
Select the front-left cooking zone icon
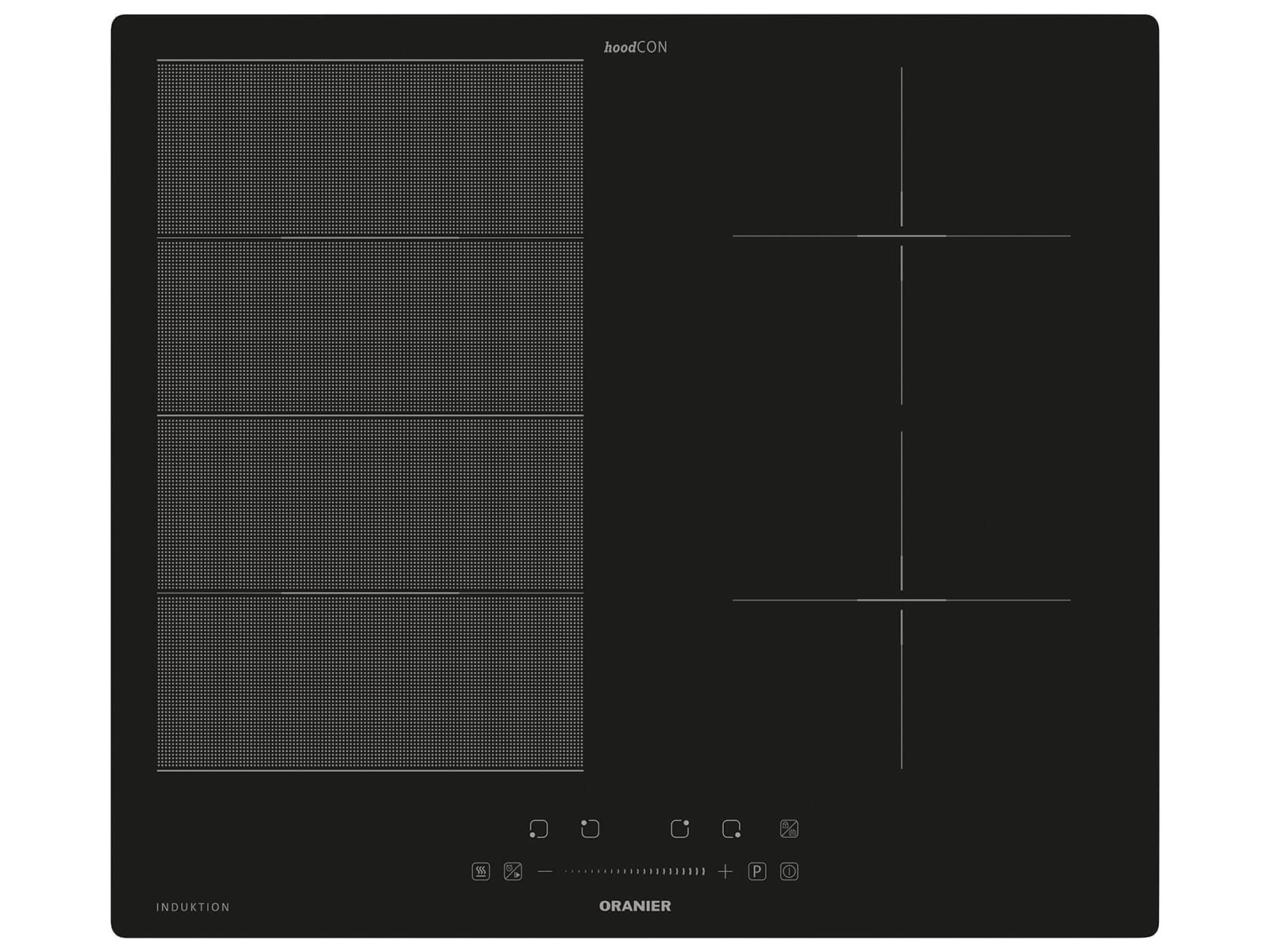(x=538, y=829)
